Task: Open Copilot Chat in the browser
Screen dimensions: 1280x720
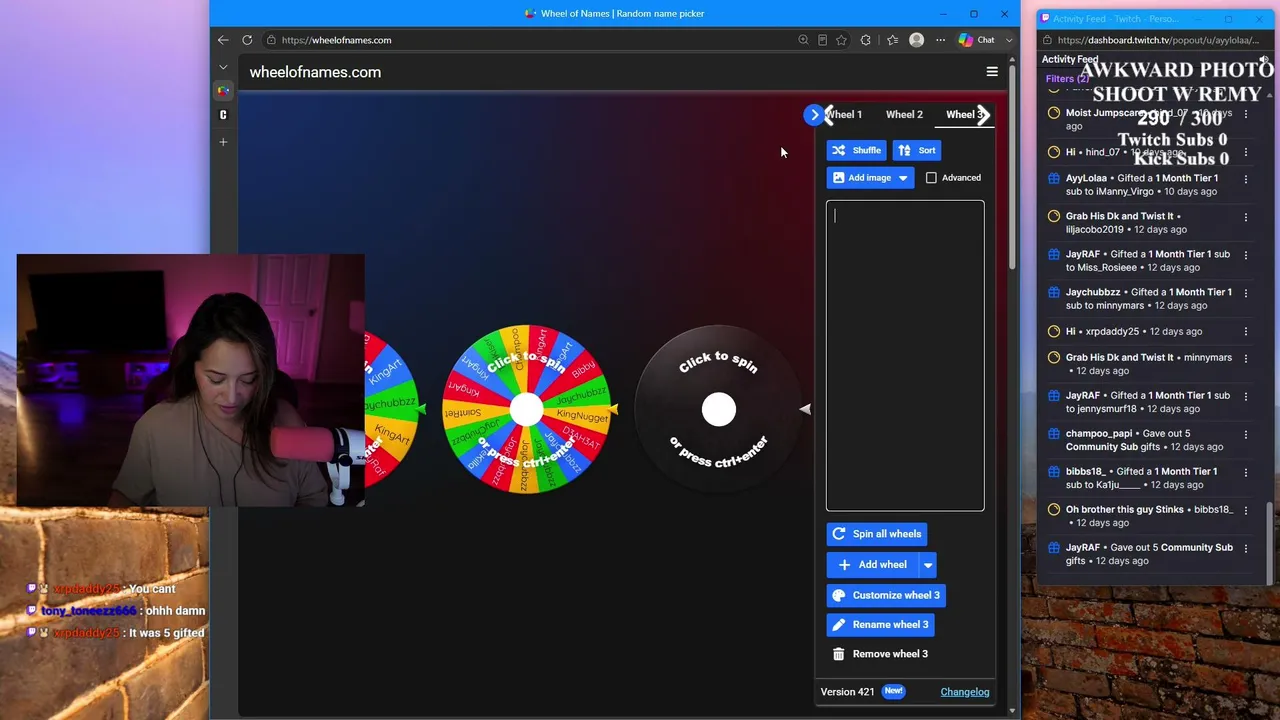Action: tap(977, 40)
